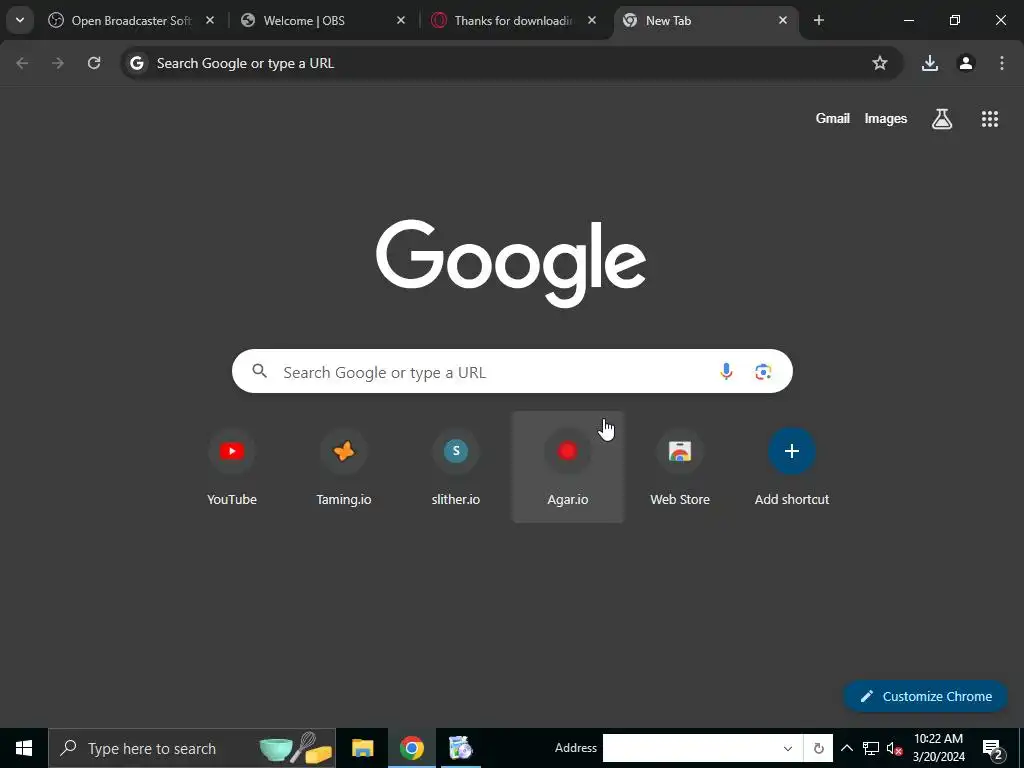The image size is (1024, 768).
Task: Open the notification center icon
Action: click(992, 748)
